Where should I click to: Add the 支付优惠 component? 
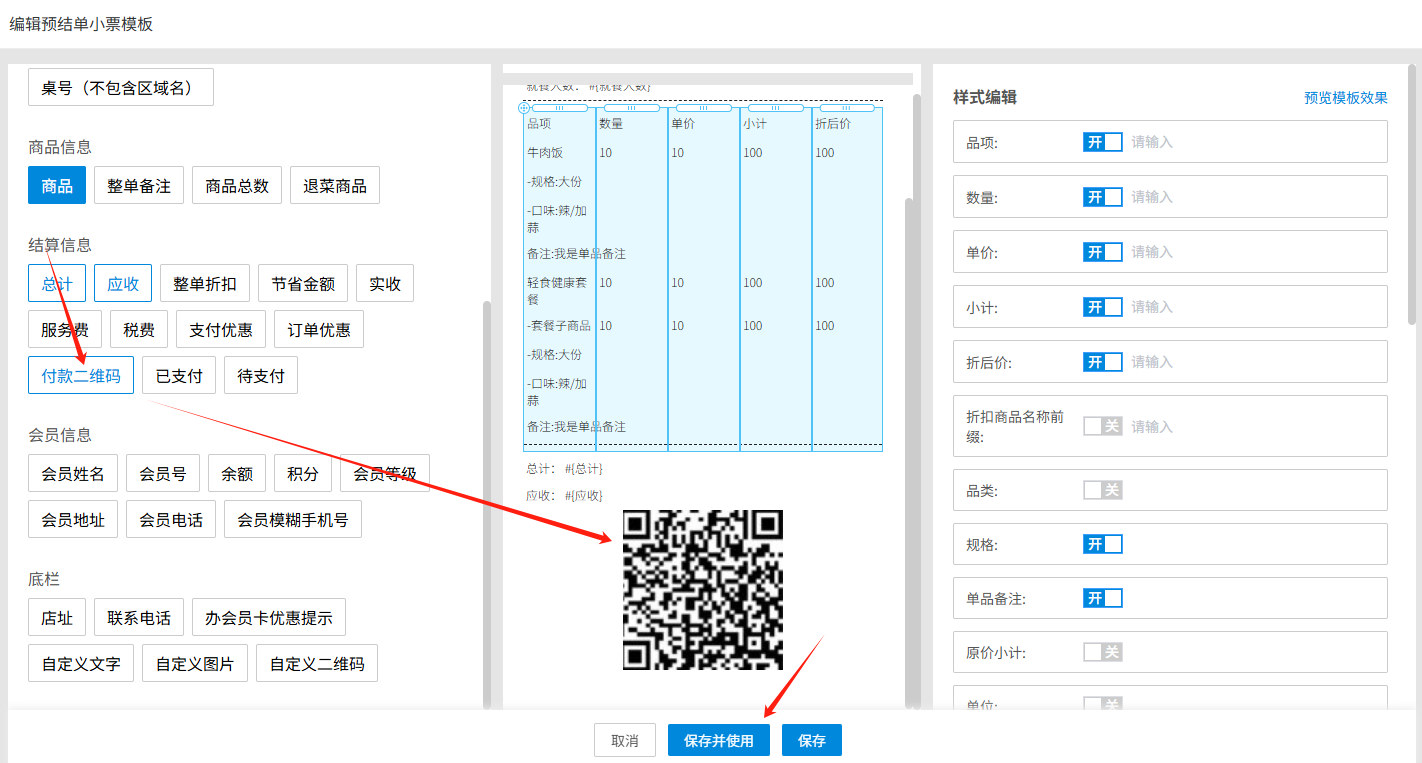coord(221,330)
